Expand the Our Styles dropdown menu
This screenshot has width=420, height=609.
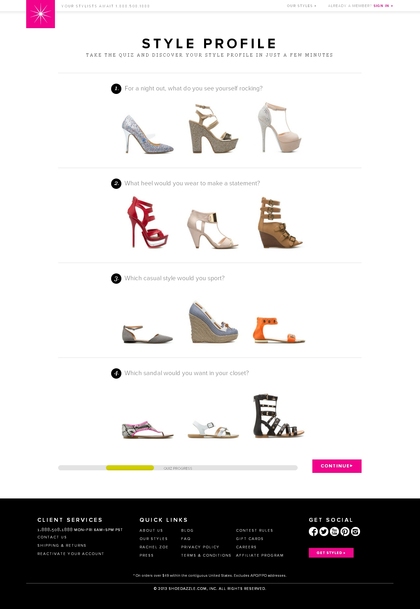tap(301, 6)
